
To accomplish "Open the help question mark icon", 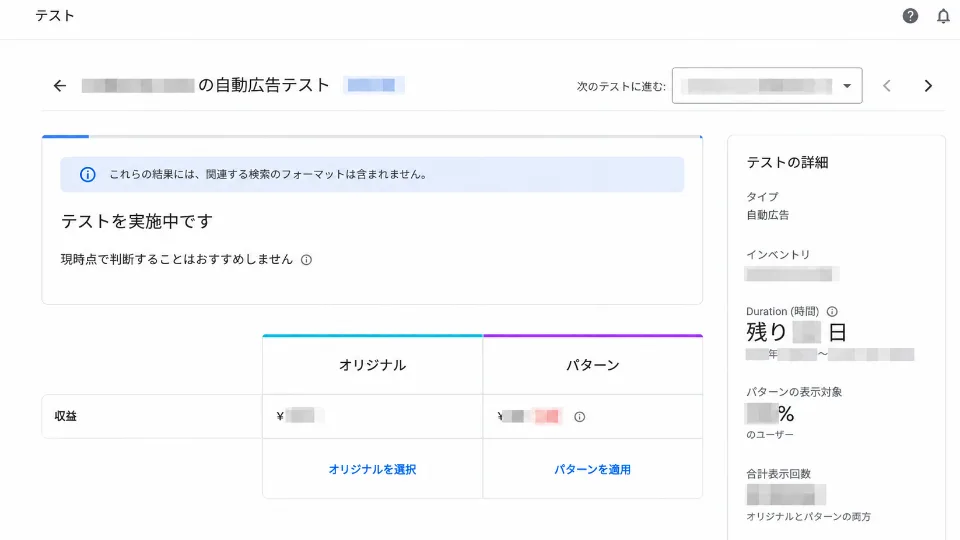I will tap(910, 16).
